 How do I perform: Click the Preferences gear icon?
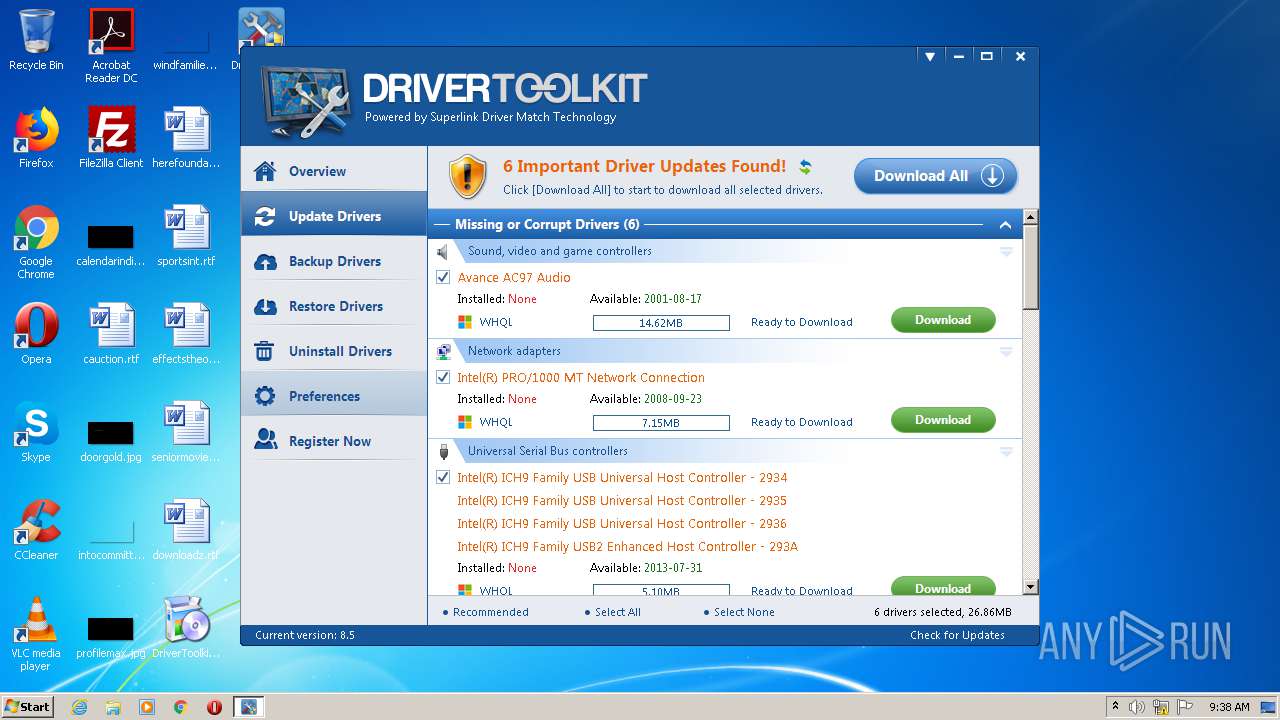[265, 396]
